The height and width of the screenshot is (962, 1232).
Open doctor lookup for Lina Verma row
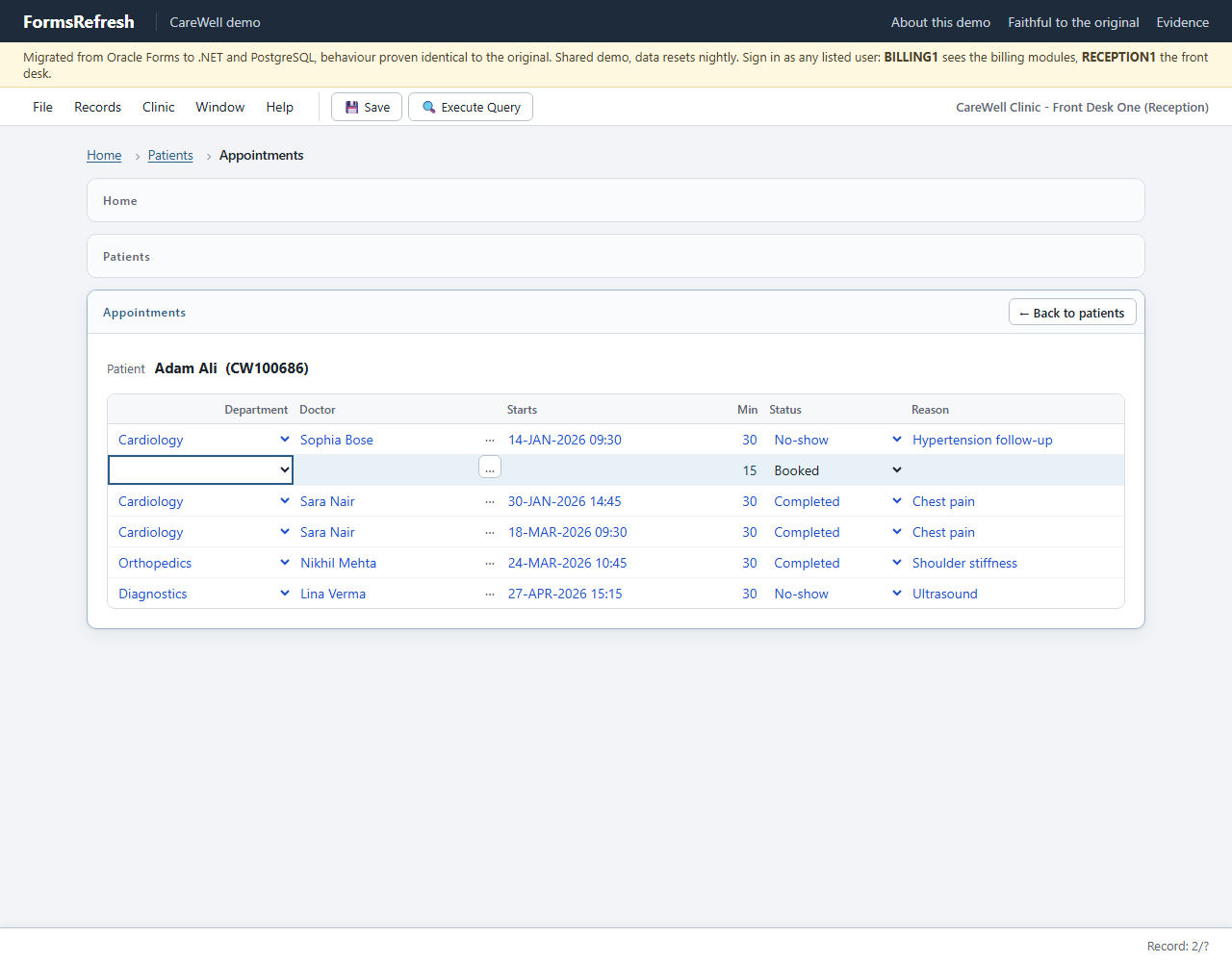pyautogui.click(x=490, y=594)
